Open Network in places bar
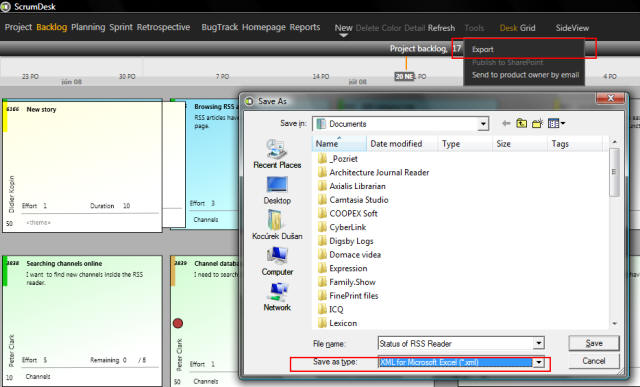This screenshot has height=387, width=640. pos(277,297)
